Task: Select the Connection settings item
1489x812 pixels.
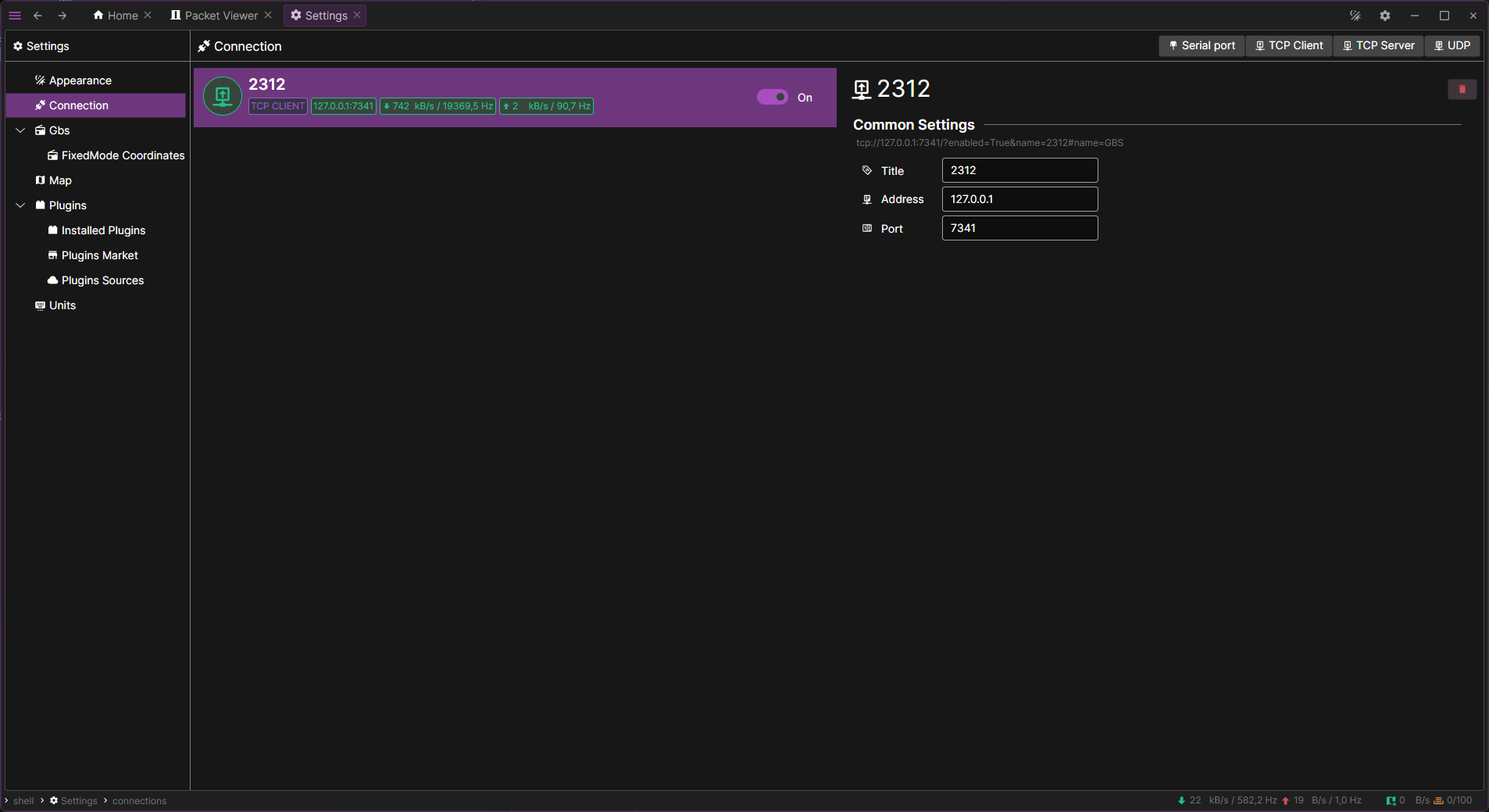Action: (96, 105)
